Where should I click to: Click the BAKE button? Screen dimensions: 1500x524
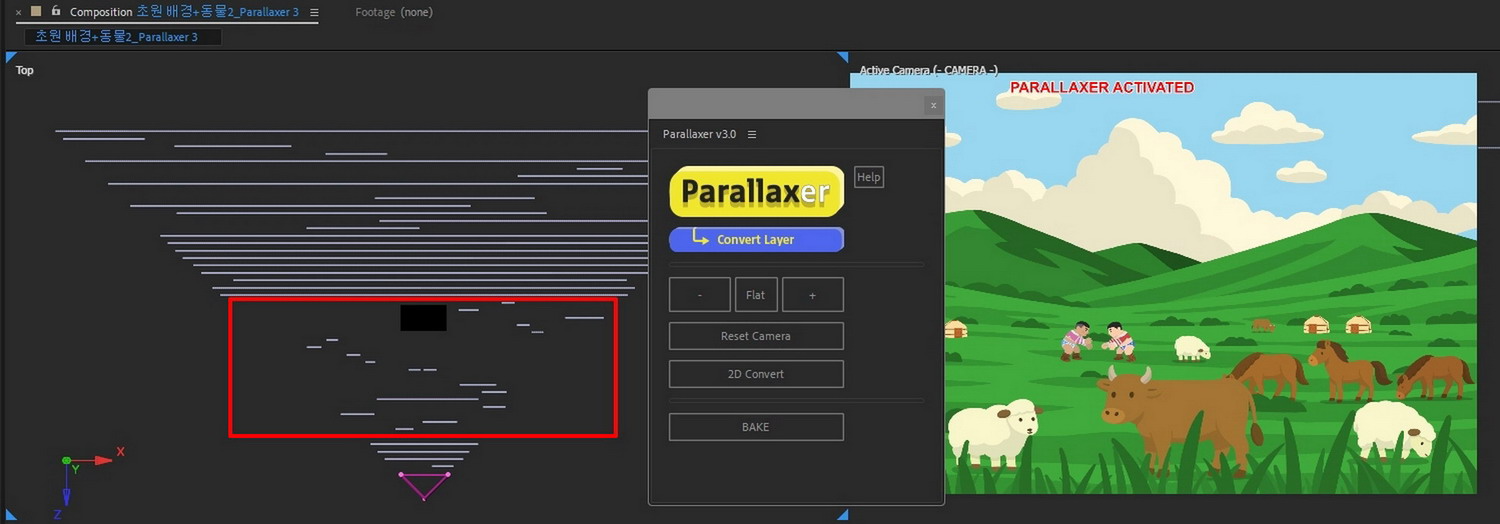pyautogui.click(x=756, y=427)
